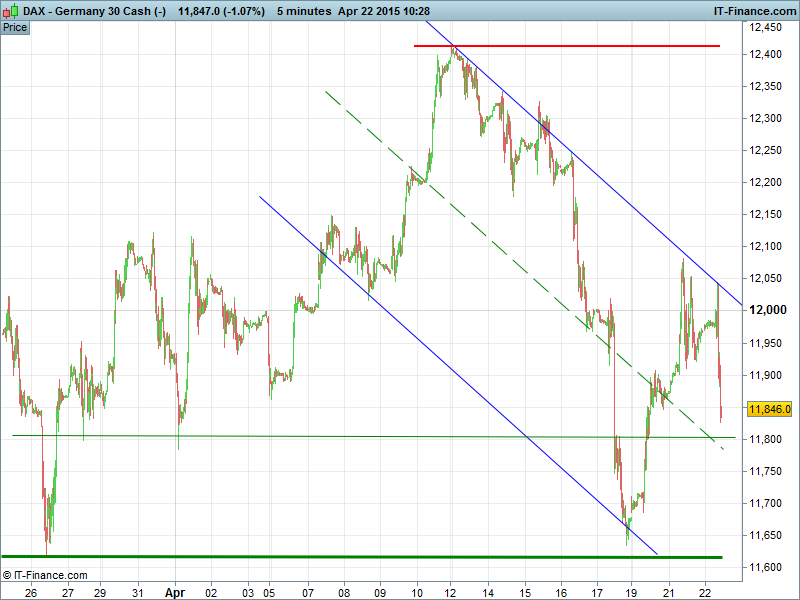Click the "22" date label on time axis
Image resolution: width=800 pixels, height=600 pixels.
point(704,592)
